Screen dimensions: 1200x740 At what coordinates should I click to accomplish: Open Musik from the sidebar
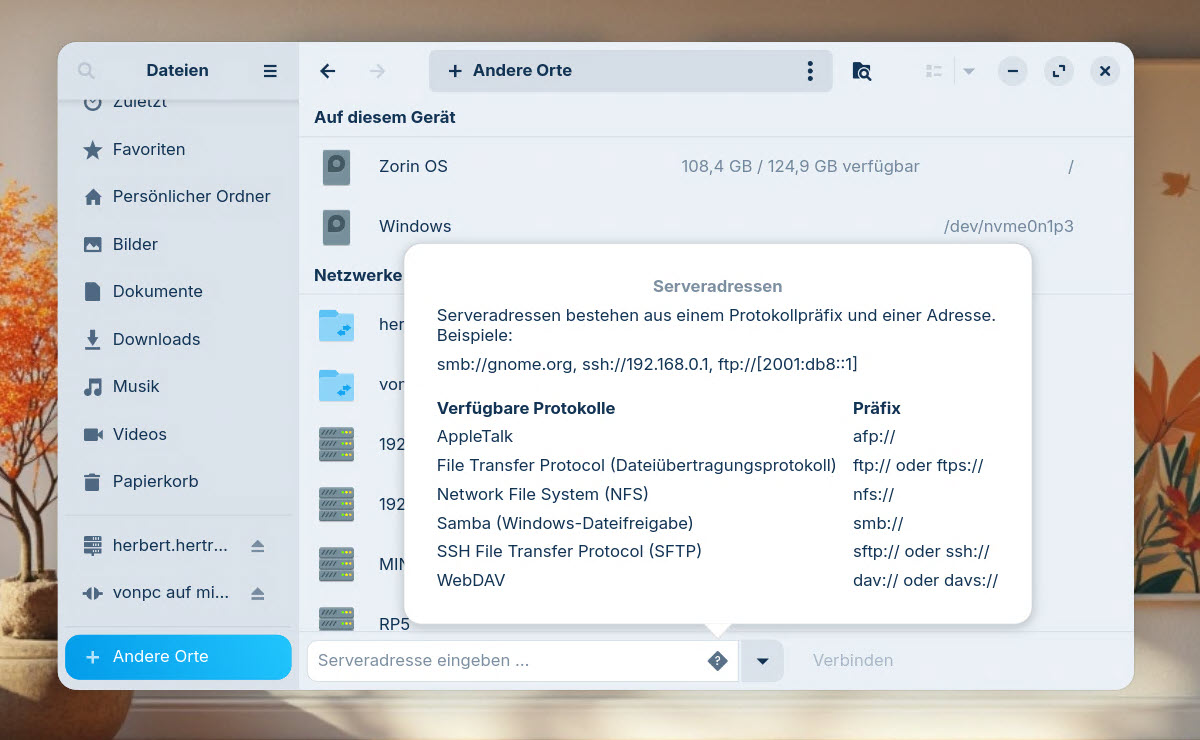[136, 386]
